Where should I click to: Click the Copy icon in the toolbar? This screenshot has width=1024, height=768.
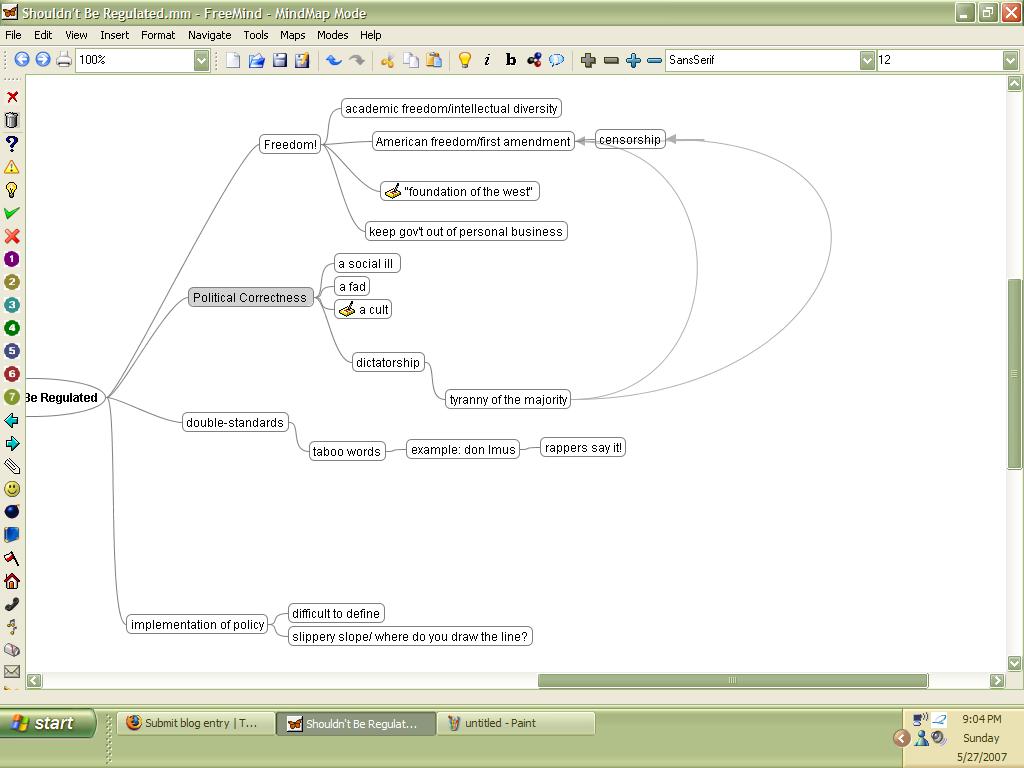[411, 61]
